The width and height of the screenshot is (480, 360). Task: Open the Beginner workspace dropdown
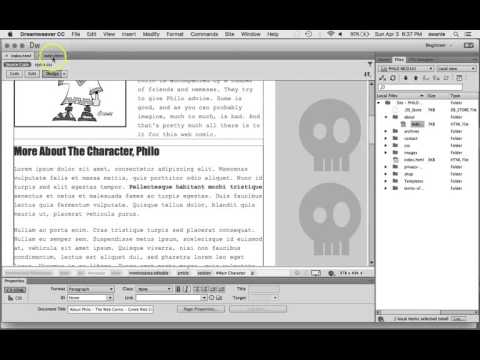(x=439, y=45)
